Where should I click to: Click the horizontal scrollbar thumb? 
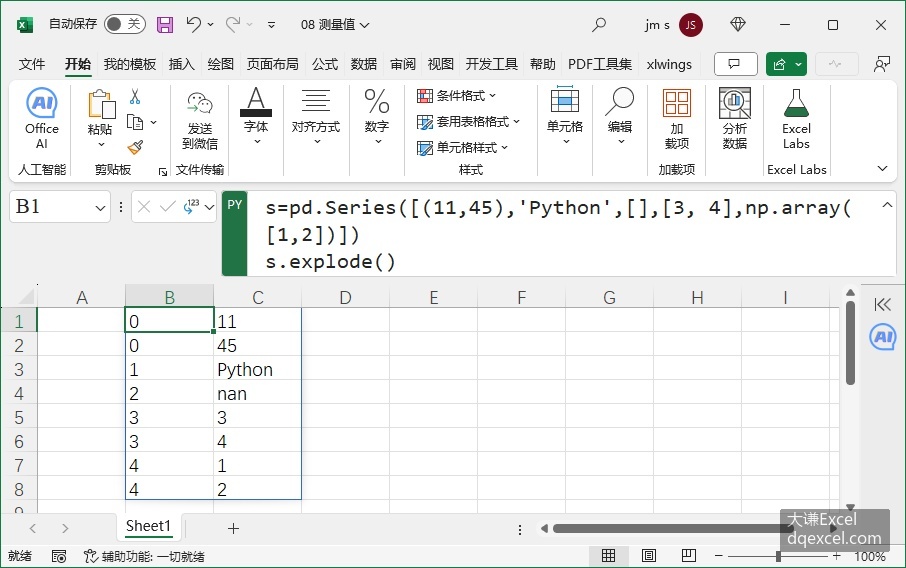(674, 528)
